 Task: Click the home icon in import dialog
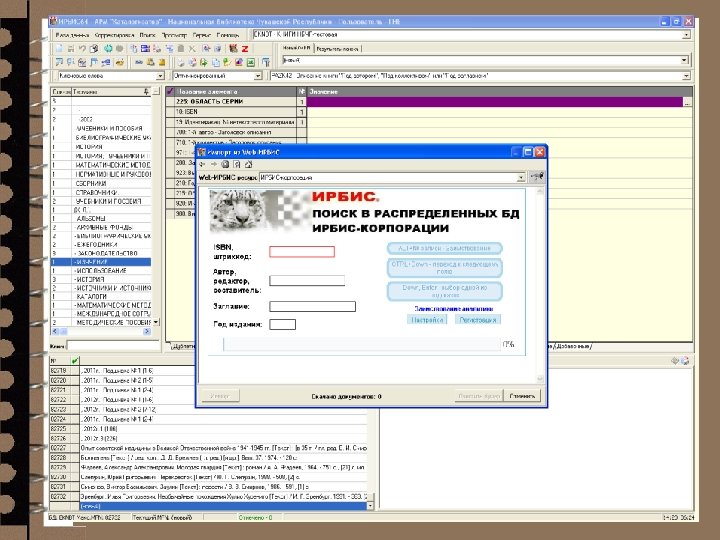click(248, 164)
